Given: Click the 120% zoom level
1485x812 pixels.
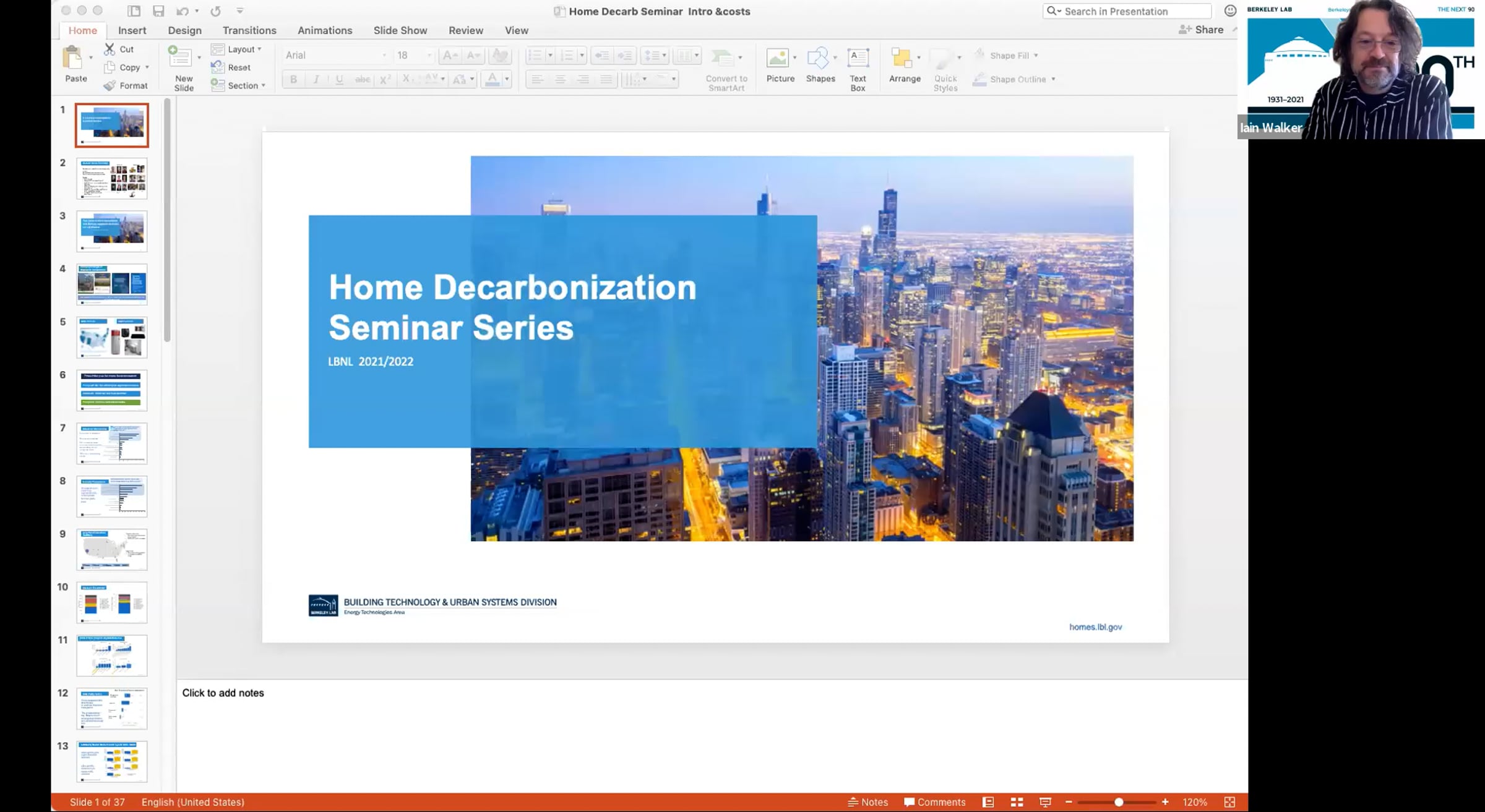Looking at the screenshot, I should [x=1195, y=802].
